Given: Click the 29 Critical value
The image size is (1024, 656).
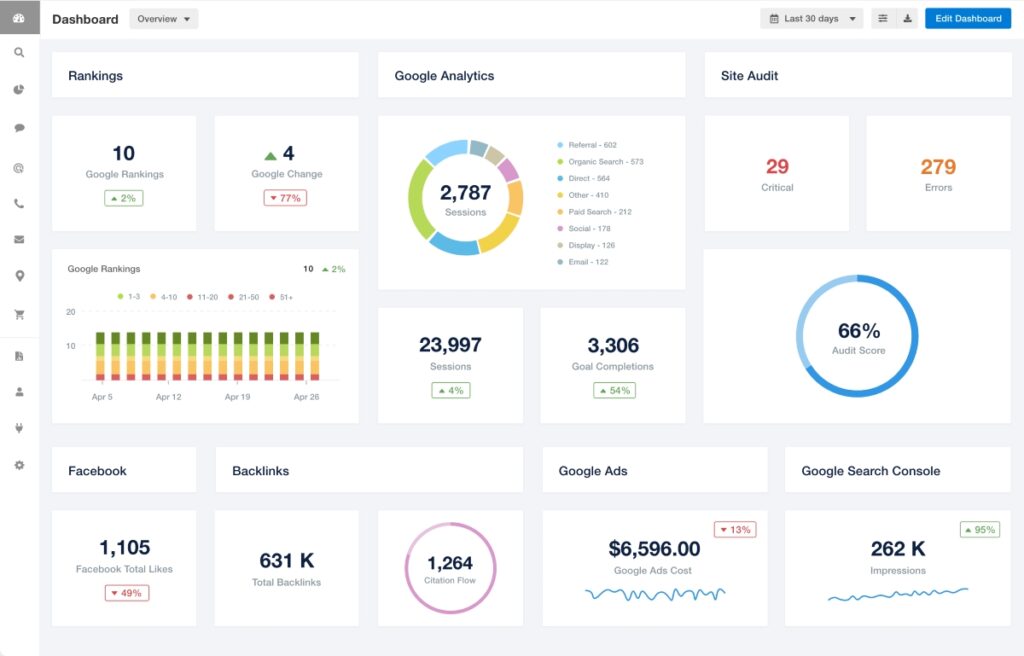Looking at the screenshot, I should click(x=777, y=167).
